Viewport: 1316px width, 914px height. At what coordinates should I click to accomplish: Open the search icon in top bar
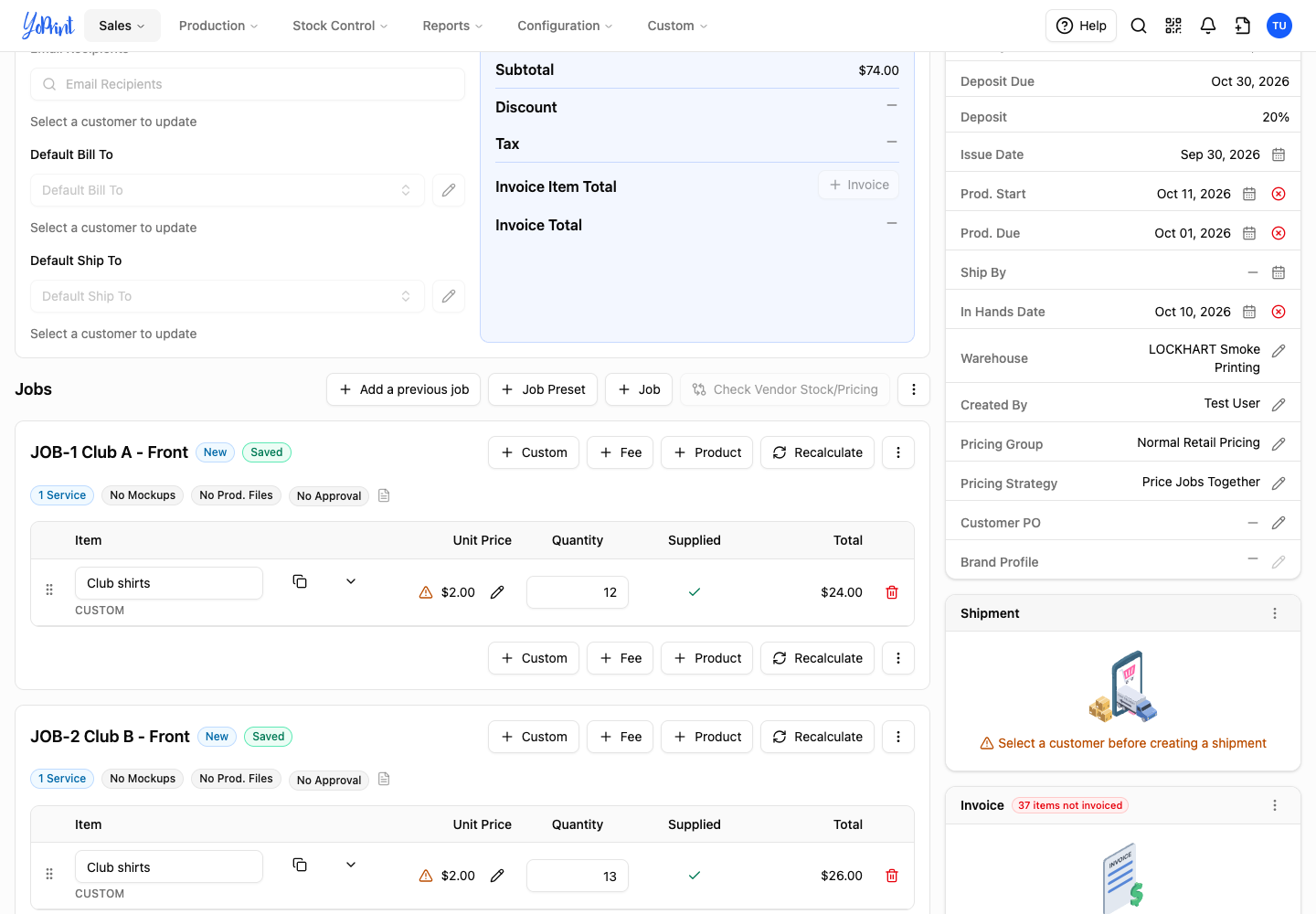pyautogui.click(x=1139, y=26)
